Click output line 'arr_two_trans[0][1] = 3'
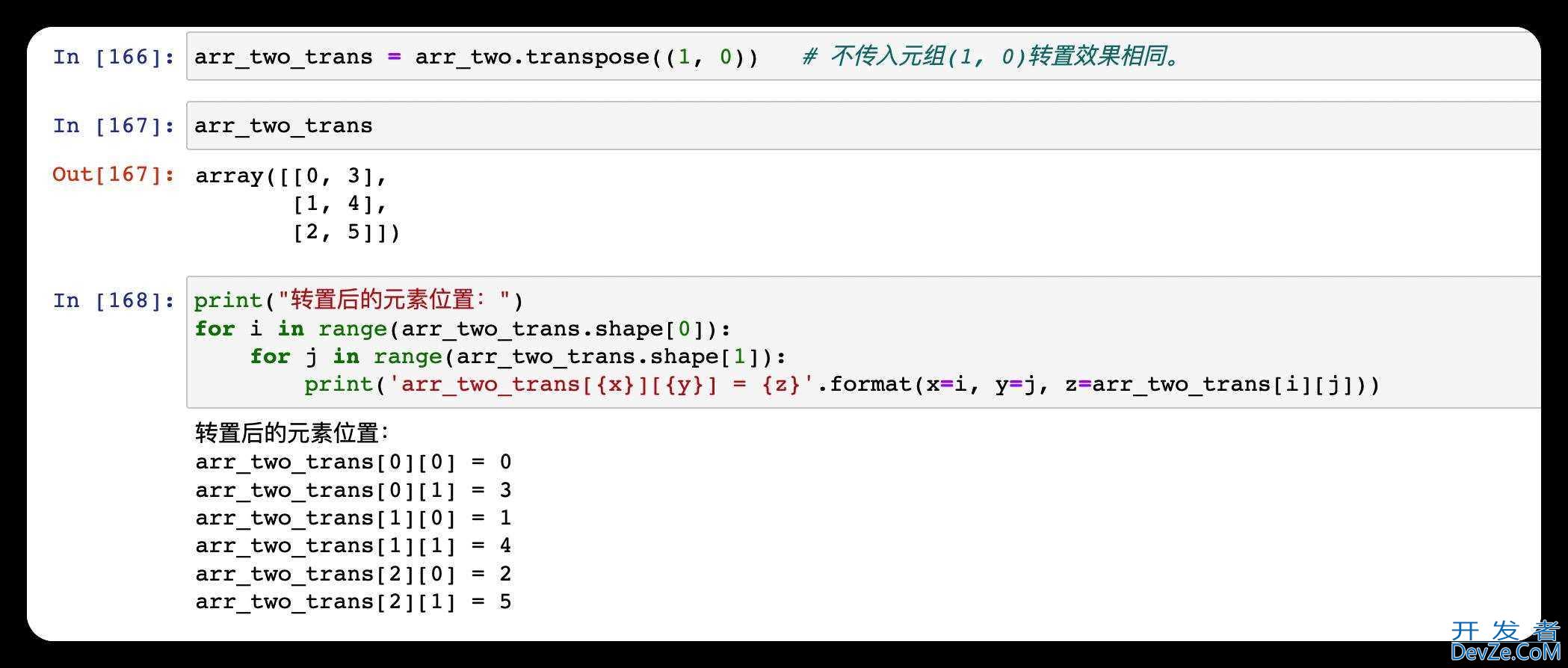The width and height of the screenshot is (1568, 668). pyautogui.click(x=354, y=490)
